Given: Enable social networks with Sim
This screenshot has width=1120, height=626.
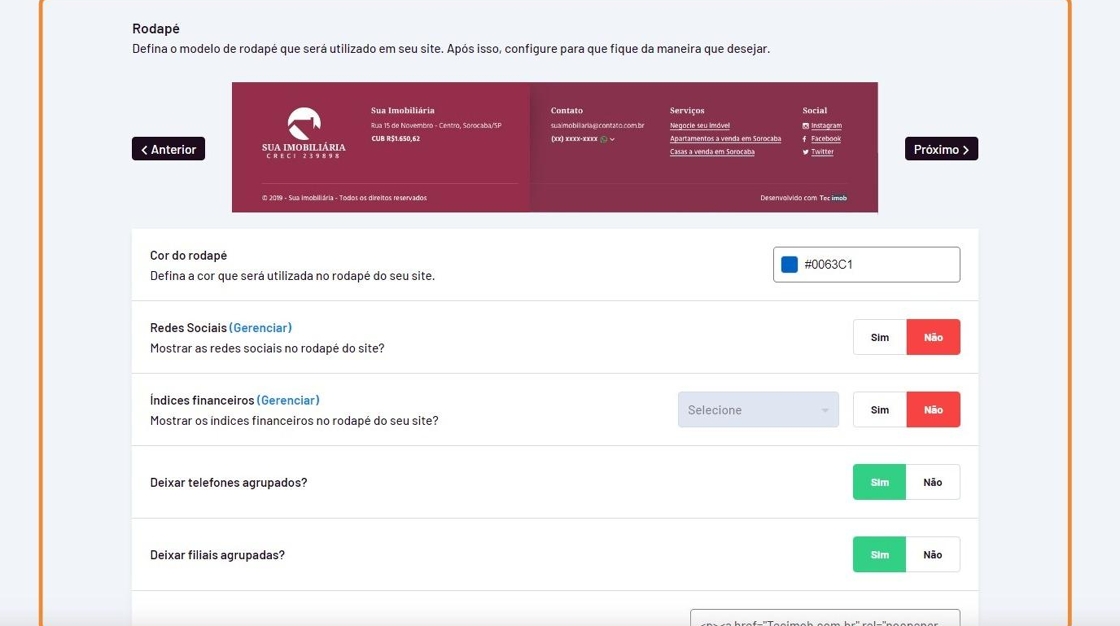Looking at the screenshot, I should [x=879, y=338].
